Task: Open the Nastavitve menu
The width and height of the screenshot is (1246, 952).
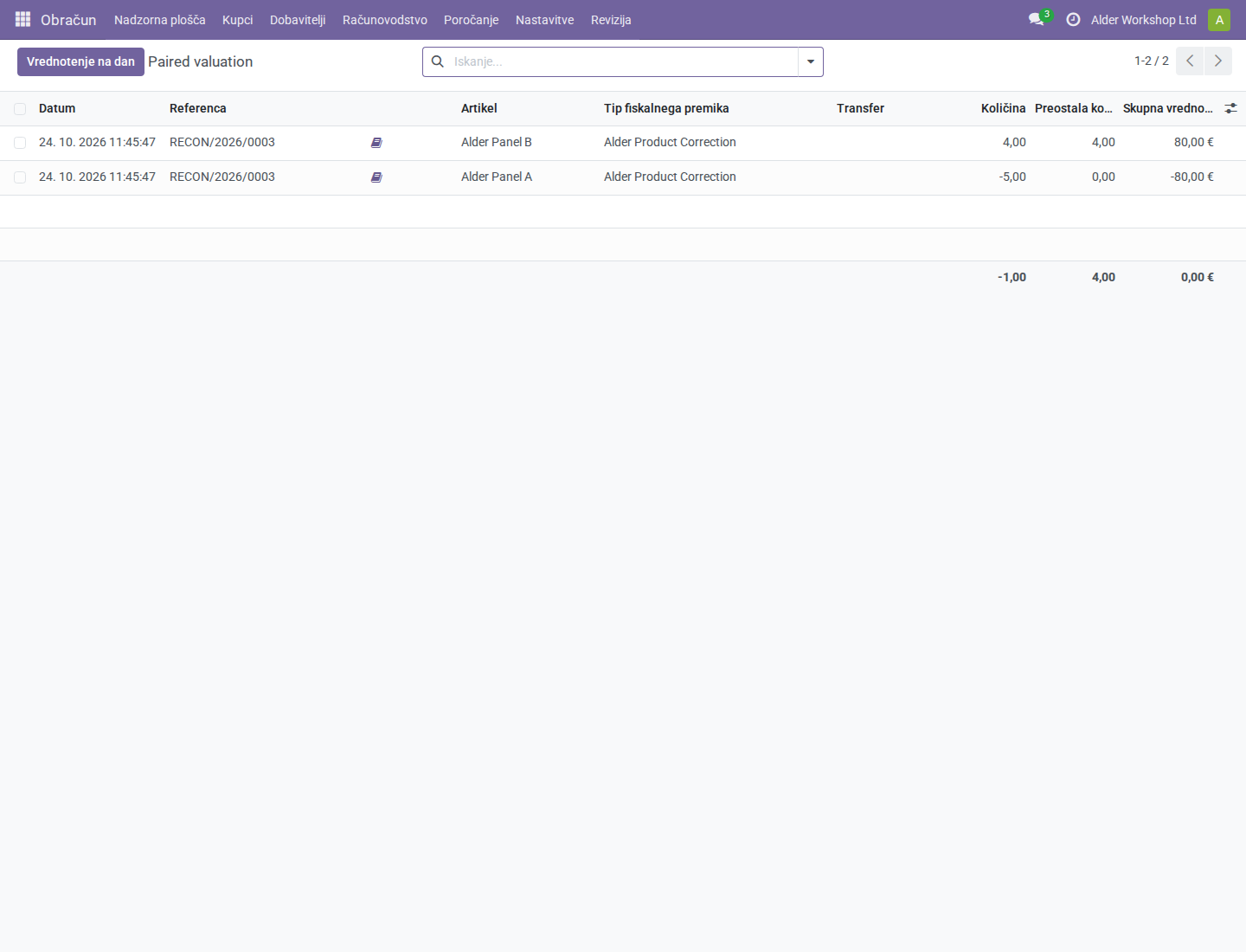Action: [x=545, y=20]
